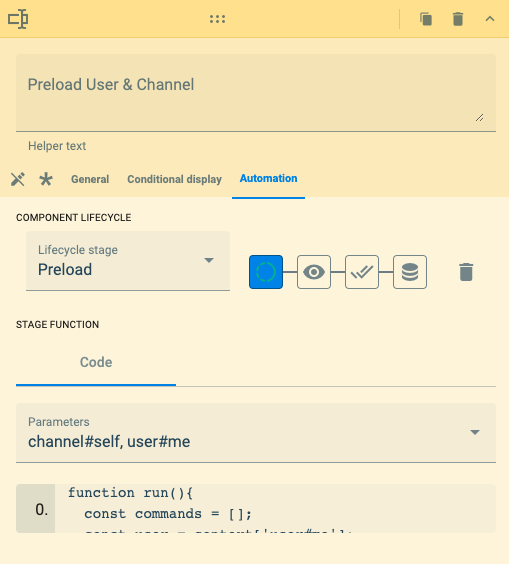Click the STAGE FUNCTION heading

coord(58,324)
